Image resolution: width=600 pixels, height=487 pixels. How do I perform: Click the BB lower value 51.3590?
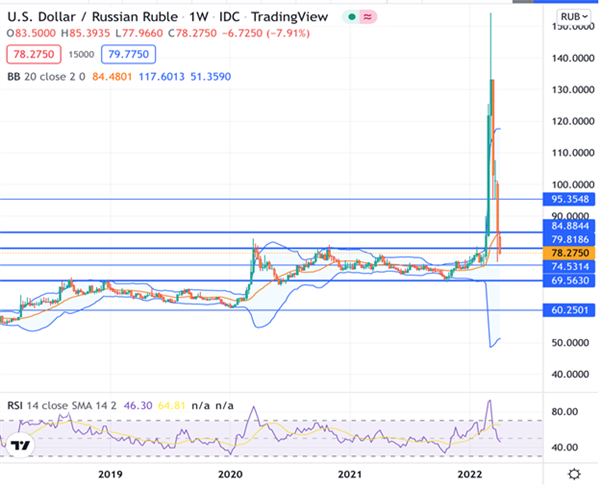[211, 77]
